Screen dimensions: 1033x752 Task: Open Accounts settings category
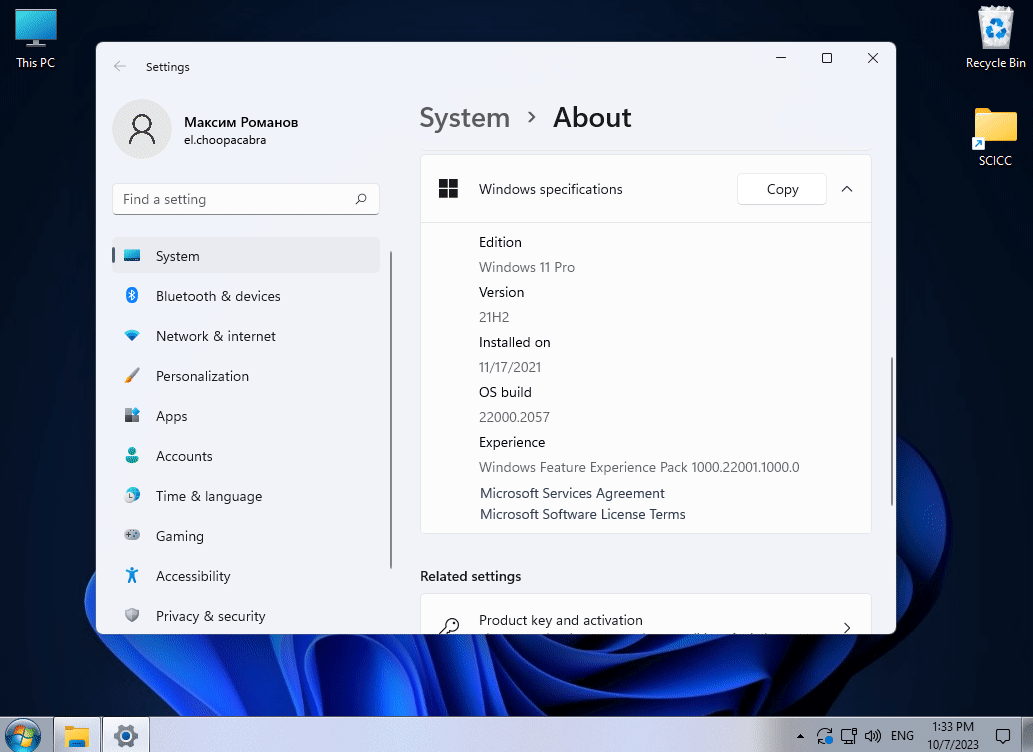tap(246, 456)
